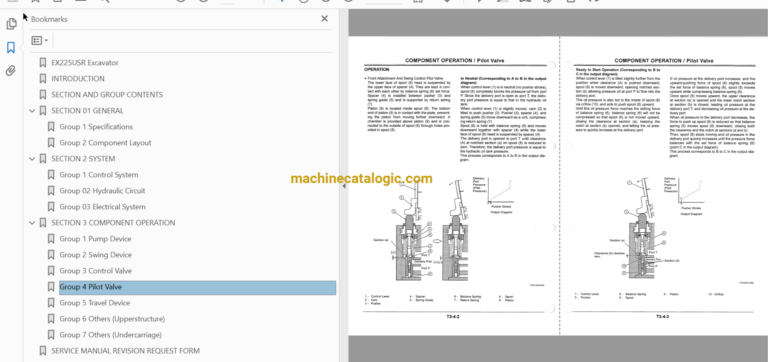Open Group 1 Pump Device bookmark
This screenshot has width=768, height=362.
(96, 239)
